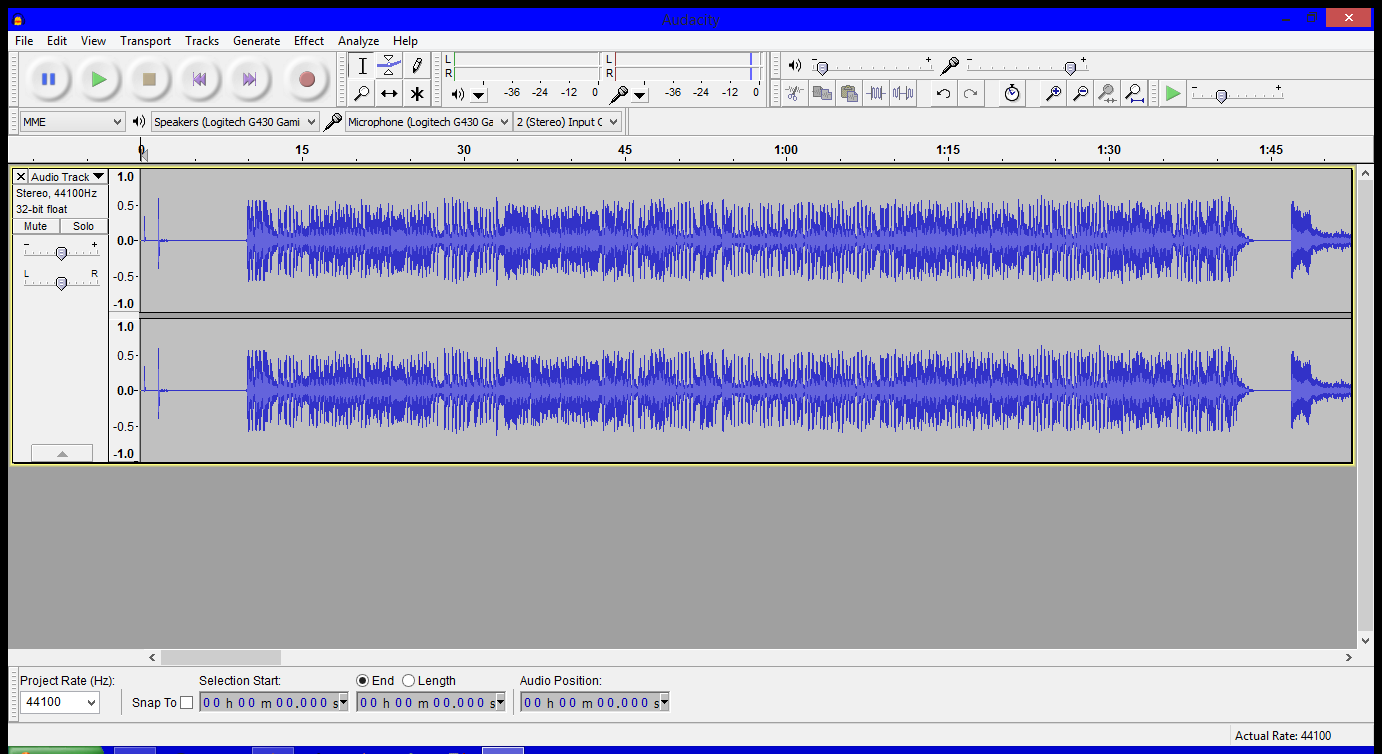This screenshot has width=1382, height=754.
Task: Click the track gain slider handle
Action: tap(61, 253)
